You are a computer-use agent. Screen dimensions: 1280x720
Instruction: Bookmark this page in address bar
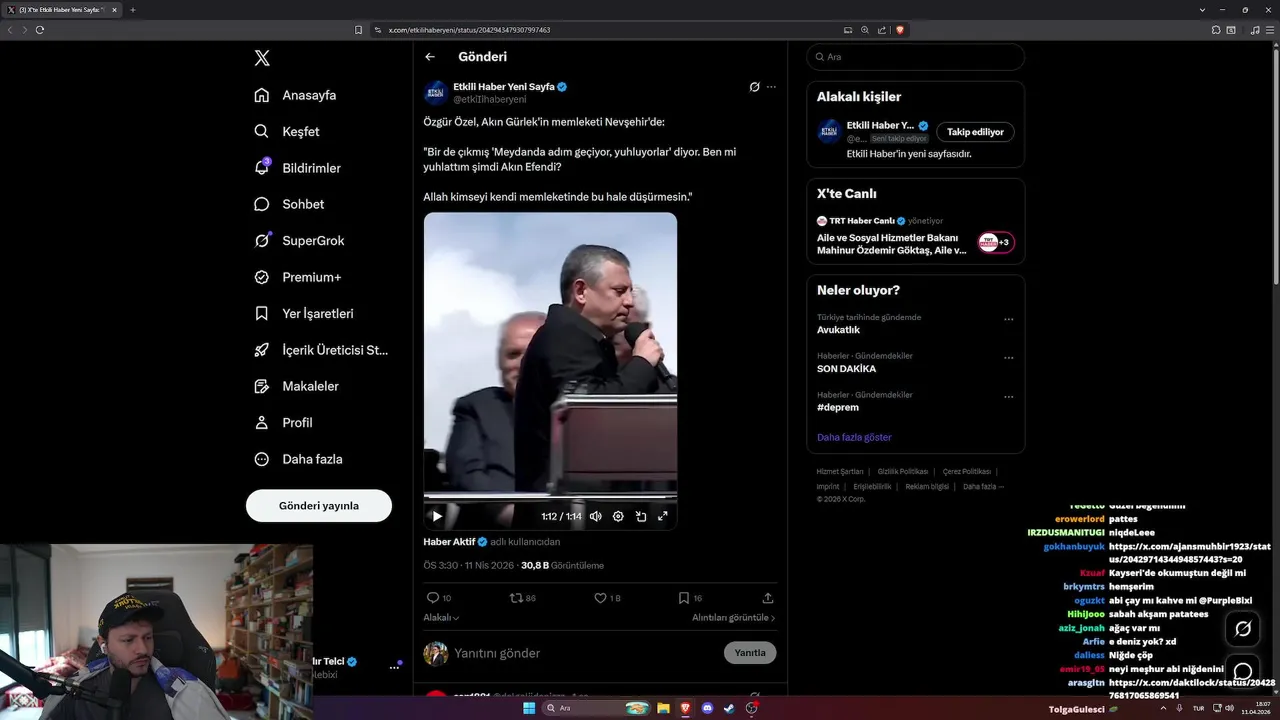click(x=358, y=30)
